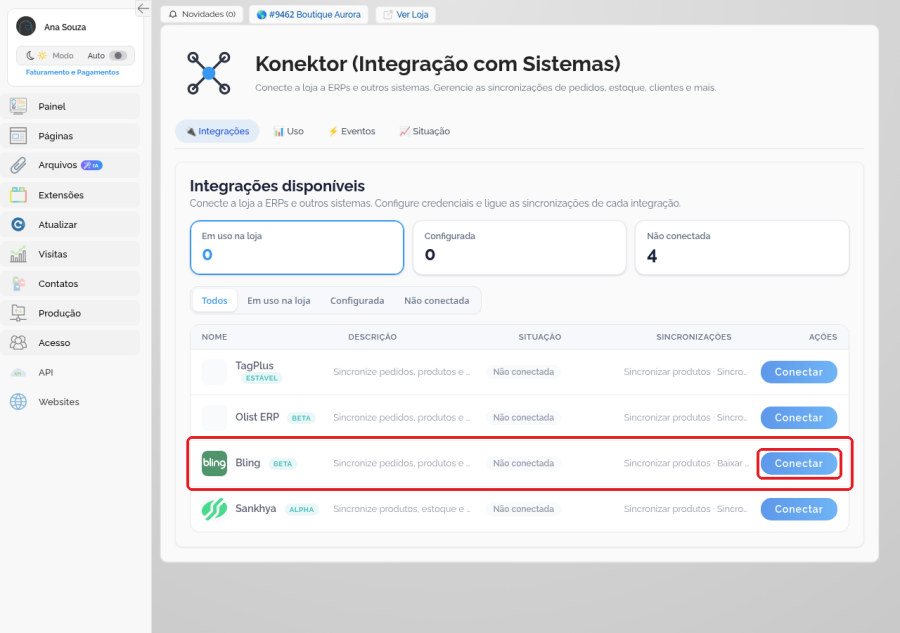Click the ALPHA badge next to Sankhya
The width and height of the screenshot is (900, 633).
coord(301,510)
